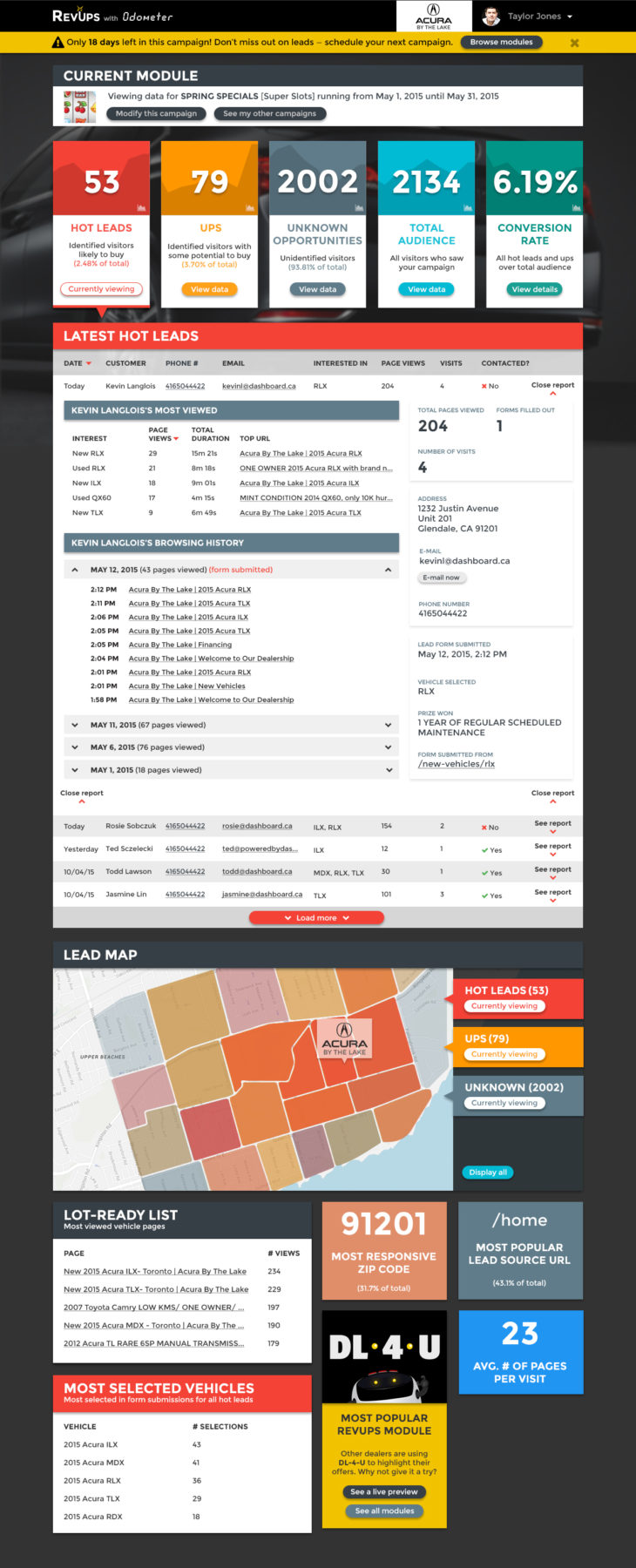The height and width of the screenshot is (1568, 636).
Task: Click Acura marker on lead map
Action: [x=344, y=1039]
